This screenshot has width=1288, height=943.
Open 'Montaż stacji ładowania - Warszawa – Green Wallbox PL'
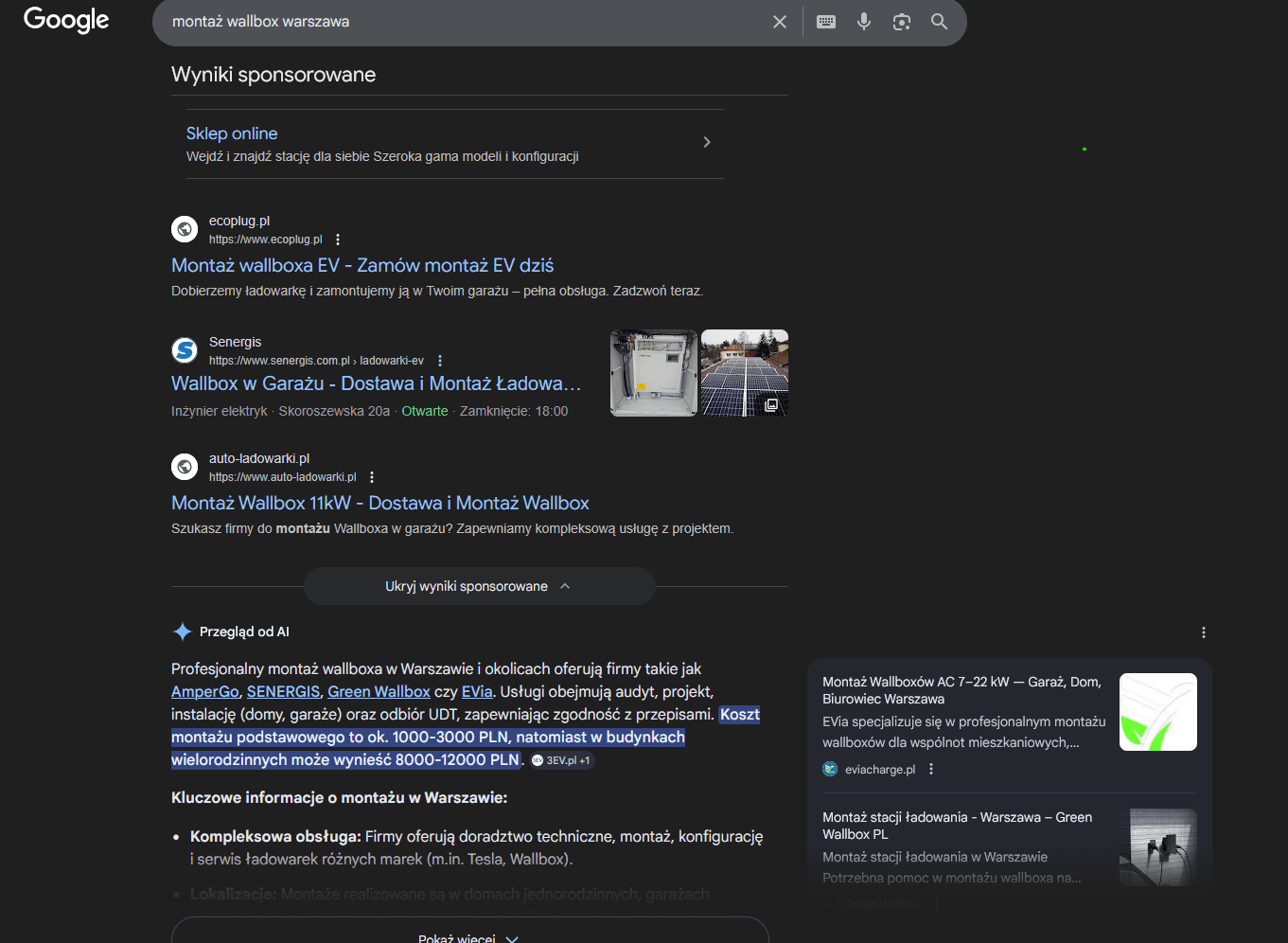(958, 826)
